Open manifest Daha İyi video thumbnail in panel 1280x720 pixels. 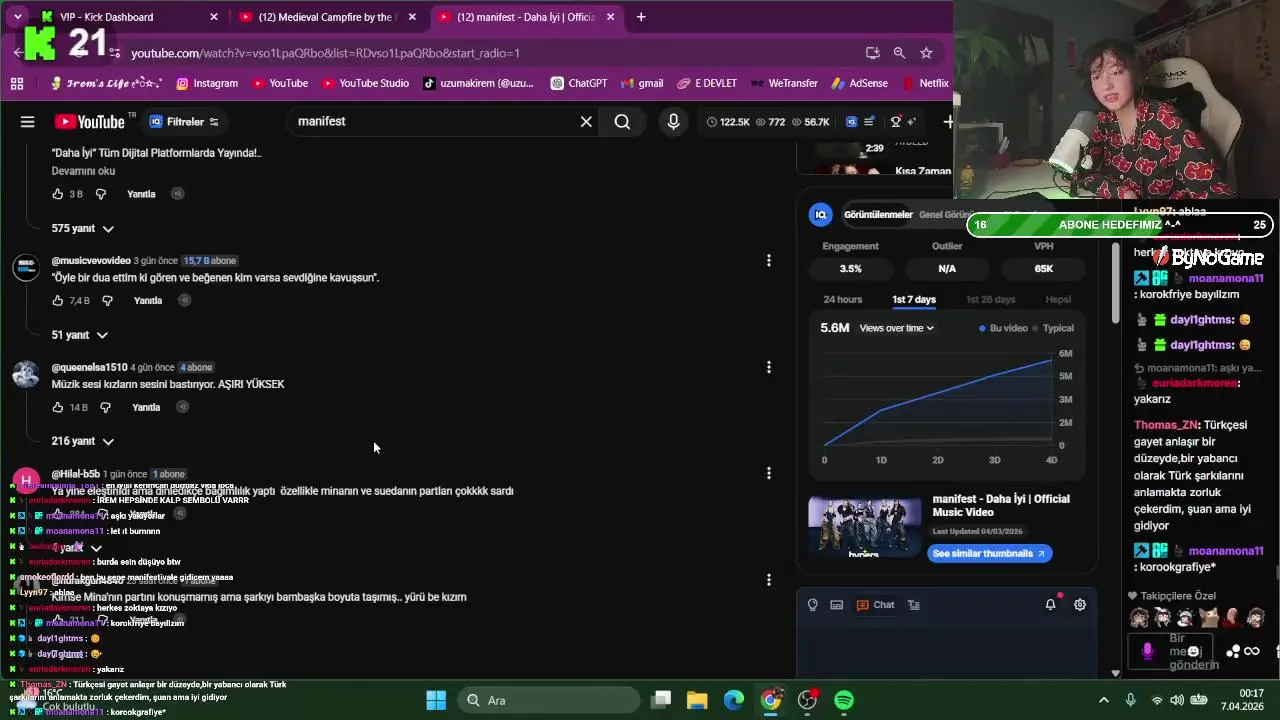[864, 526]
